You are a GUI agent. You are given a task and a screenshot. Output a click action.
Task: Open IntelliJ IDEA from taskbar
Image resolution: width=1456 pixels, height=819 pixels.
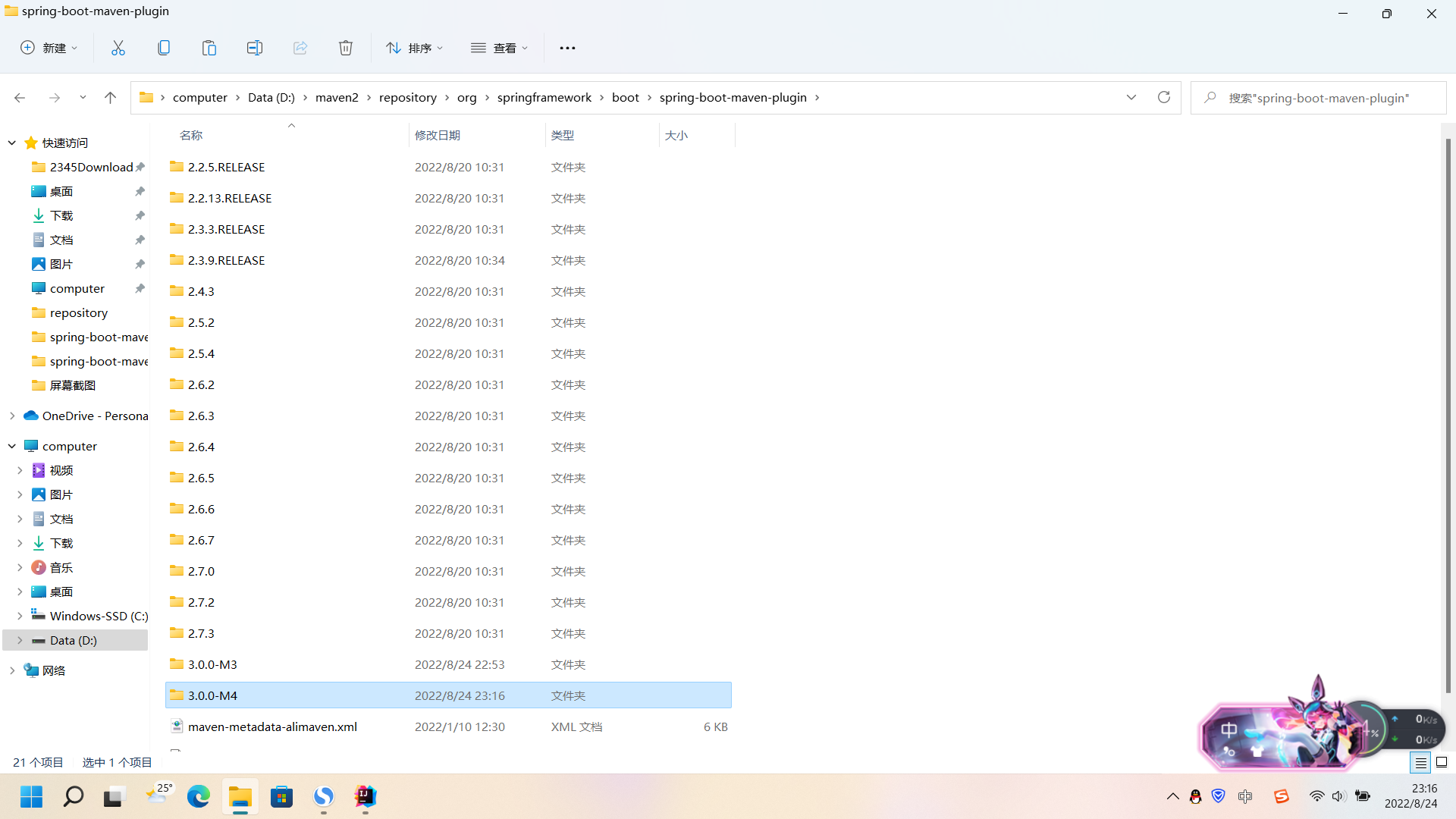tap(366, 796)
